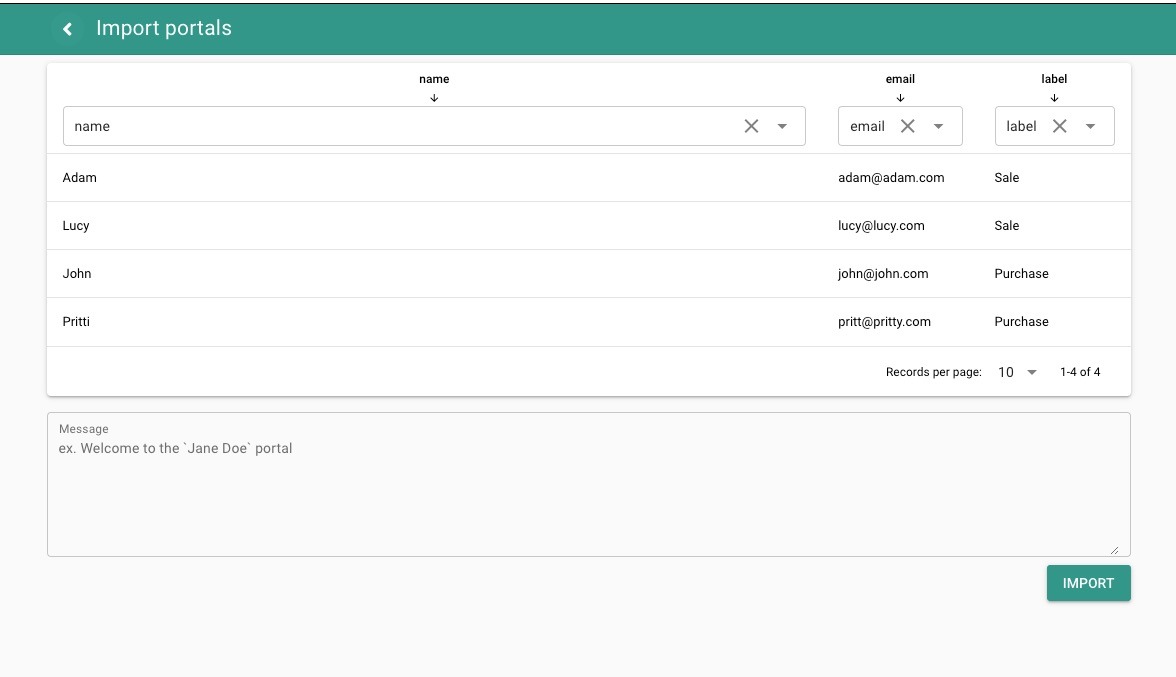Focus the Message text area
This screenshot has width=1176, height=677.
coord(588,490)
